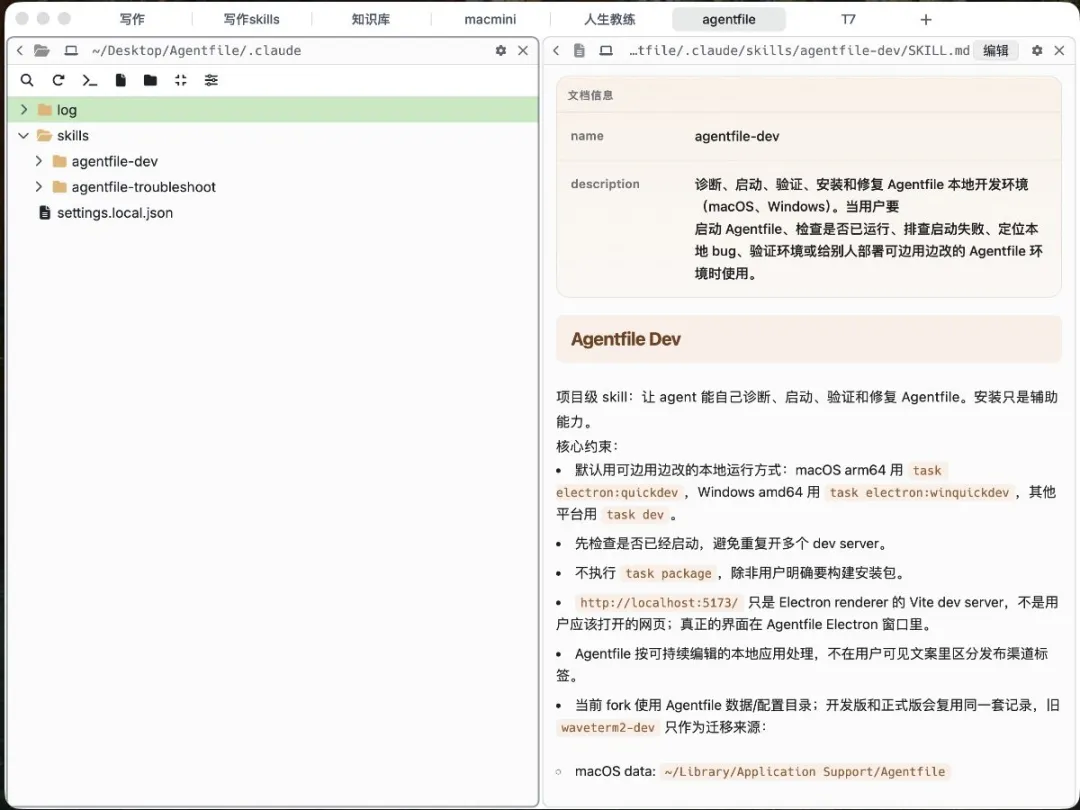Click open-folder icon in left panel header
Image resolution: width=1080 pixels, height=810 pixels.
pyautogui.click(x=42, y=50)
